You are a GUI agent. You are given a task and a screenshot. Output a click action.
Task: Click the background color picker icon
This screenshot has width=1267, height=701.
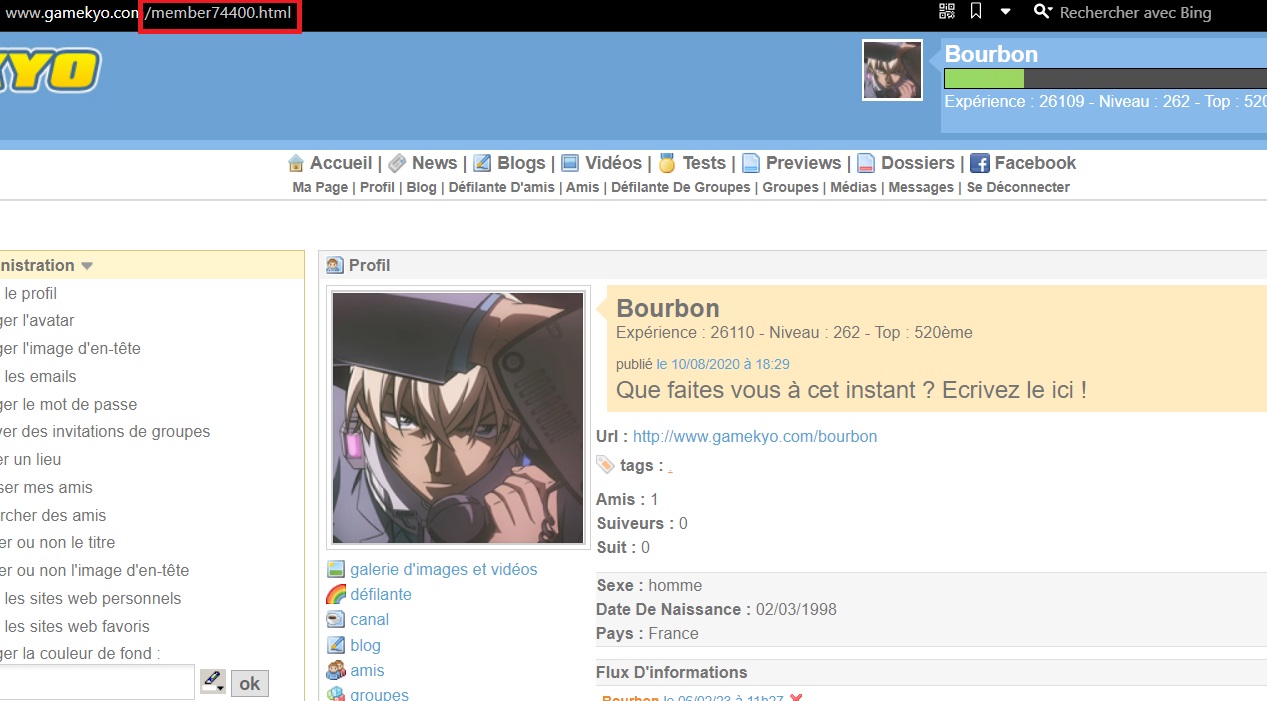point(213,682)
